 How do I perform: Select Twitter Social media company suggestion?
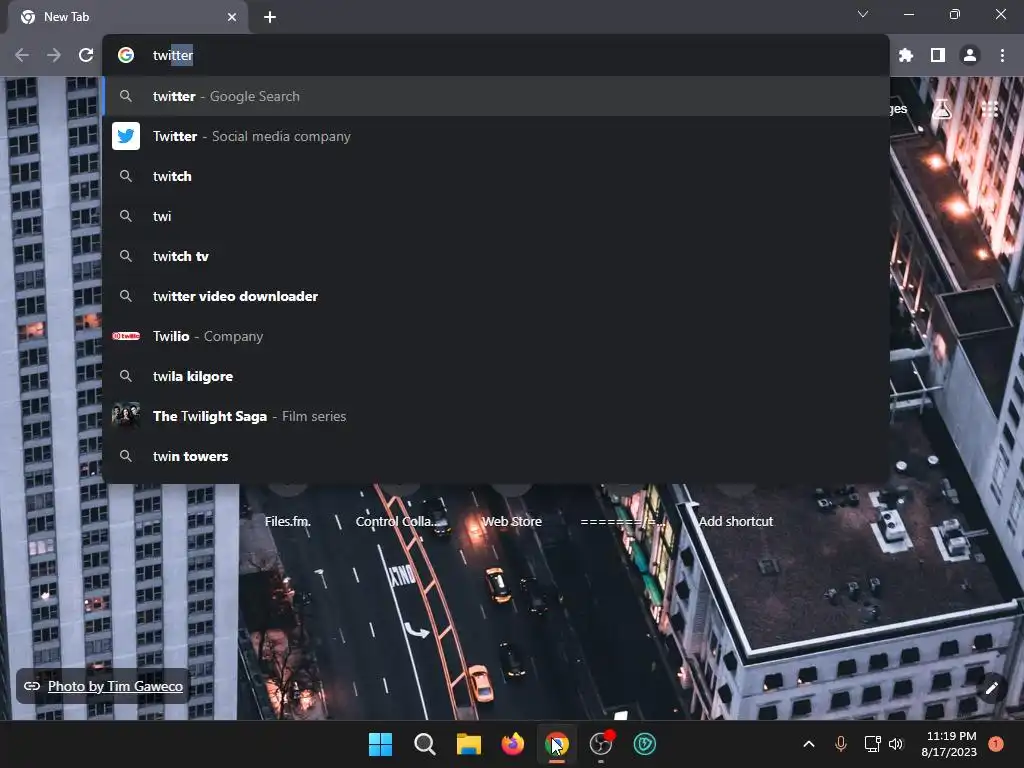pyautogui.click(x=496, y=136)
